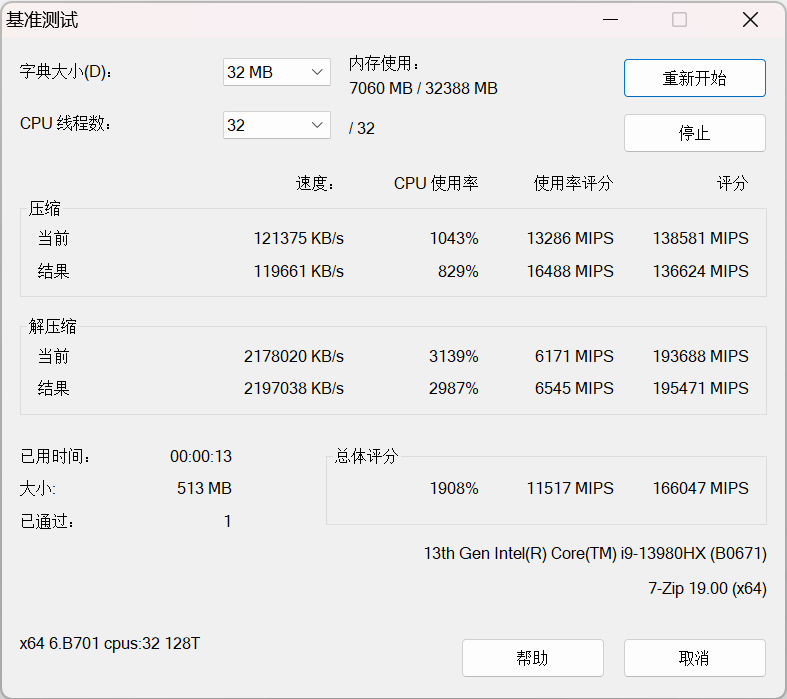Expand the CPU 线程数 combo box

[276, 125]
